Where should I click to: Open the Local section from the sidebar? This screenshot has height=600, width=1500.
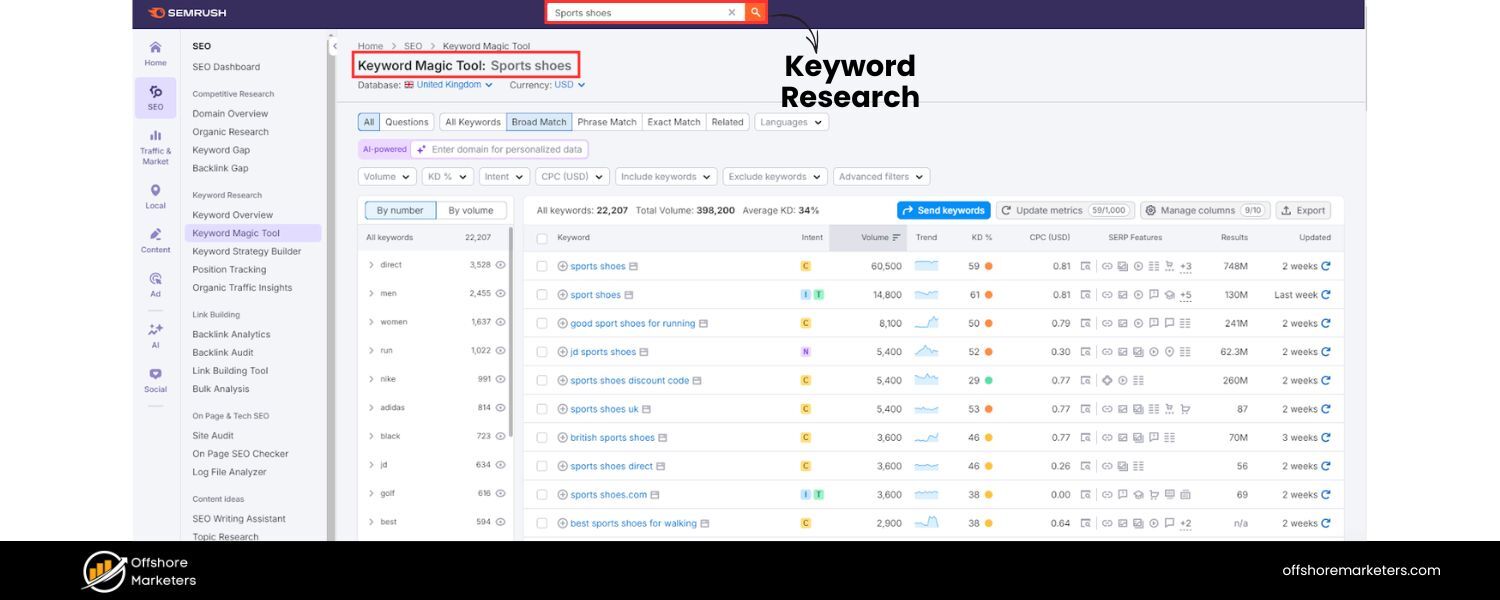(155, 195)
